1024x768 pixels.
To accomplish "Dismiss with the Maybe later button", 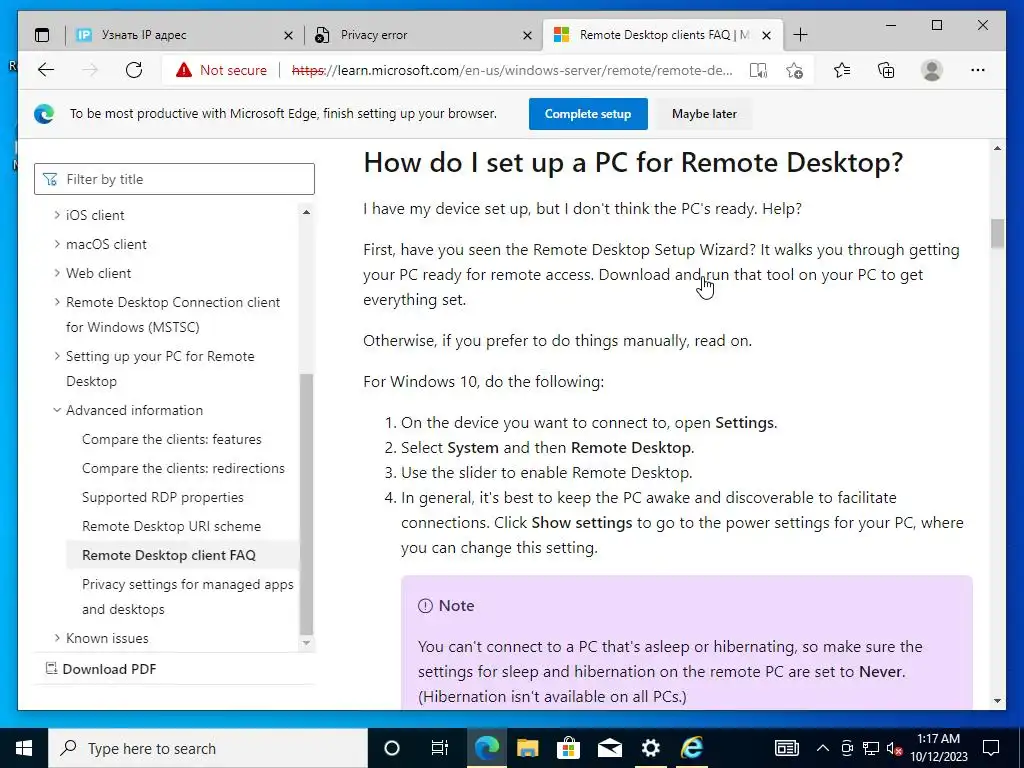I will coord(704,114).
